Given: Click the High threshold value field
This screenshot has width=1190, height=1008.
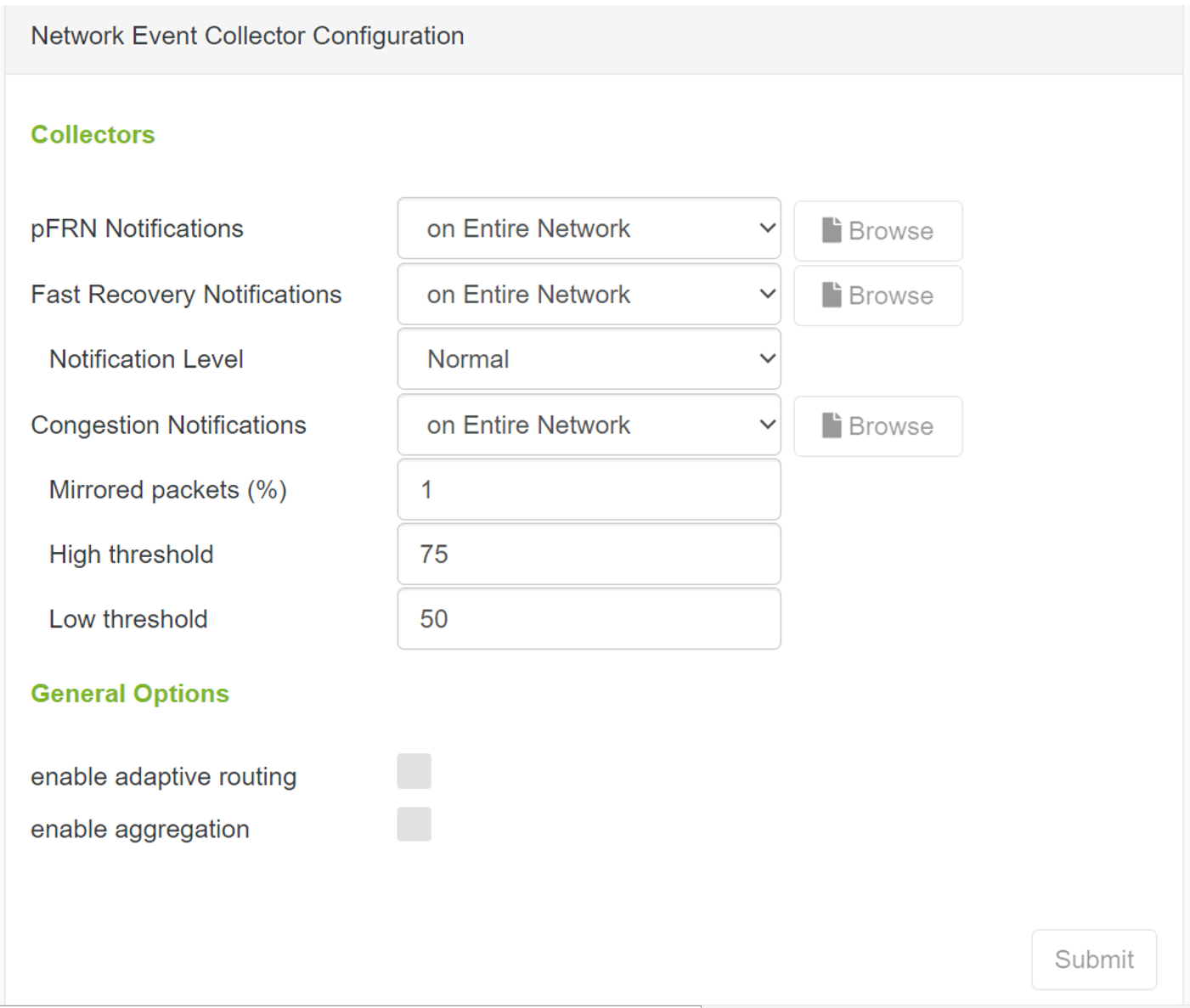Looking at the screenshot, I should [589, 554].
